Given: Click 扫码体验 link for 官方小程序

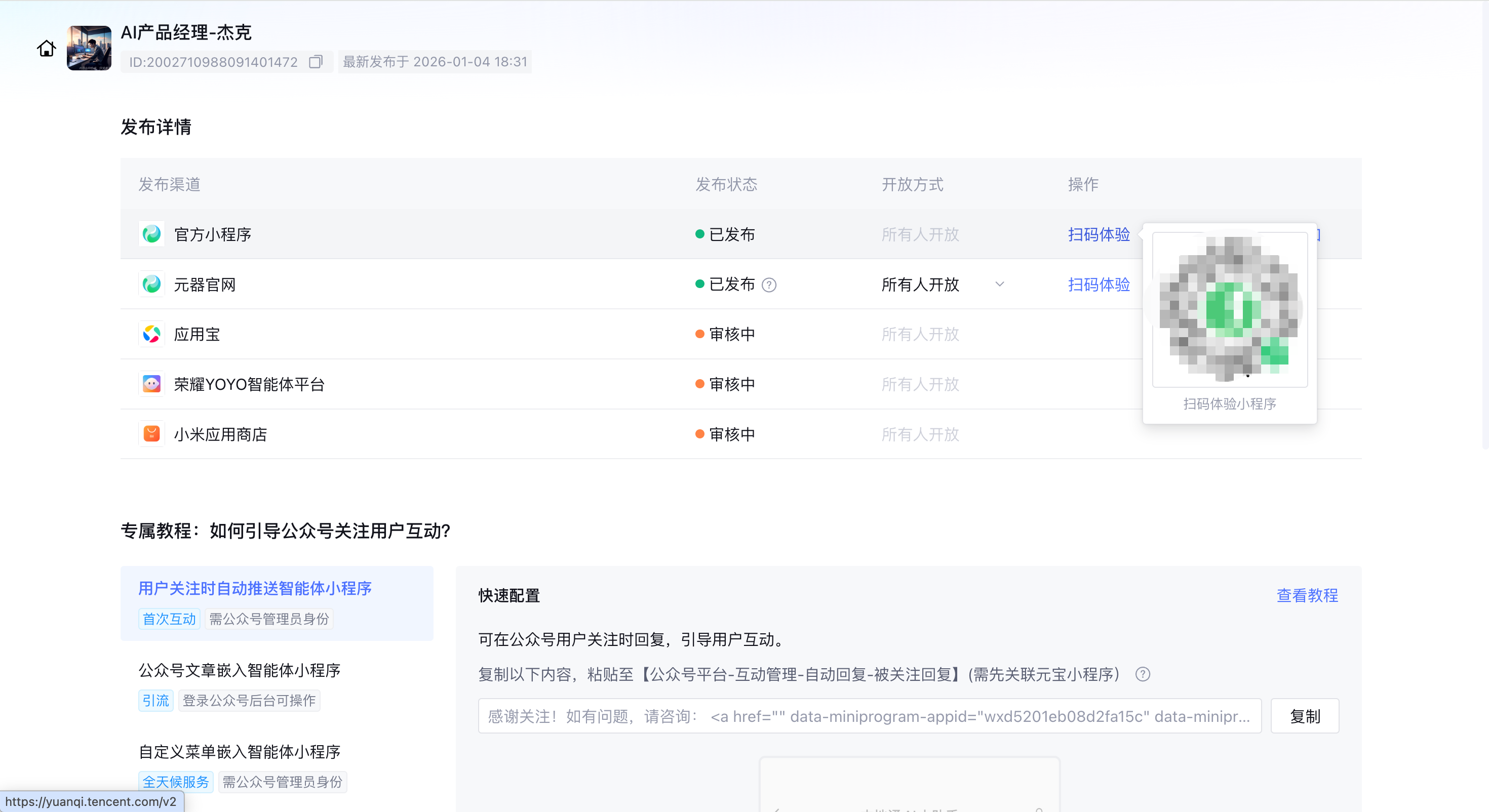Looking at the screenshot, I should pyautogui.click(x=1098, y=234).
